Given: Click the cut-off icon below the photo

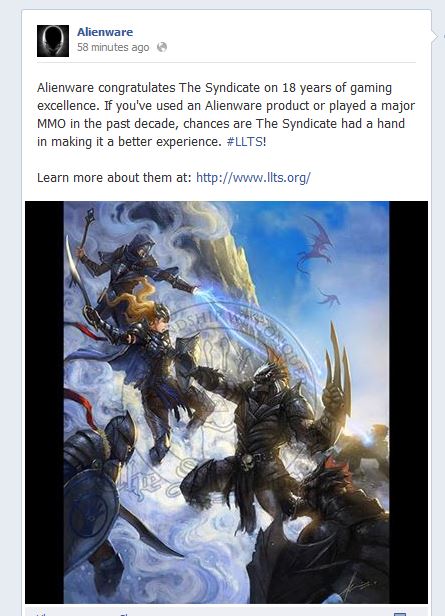Looking at the screenshot, I should 399,614.
